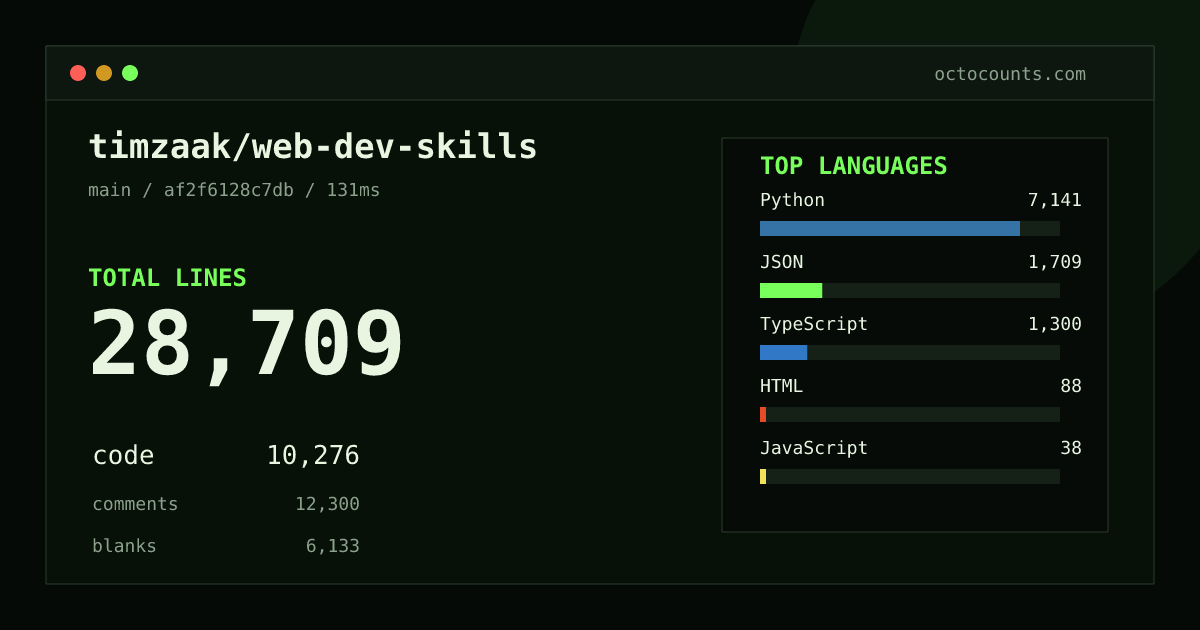
Task: Click the 1,709 JSON line count
Action: [x=1054, y=262]
